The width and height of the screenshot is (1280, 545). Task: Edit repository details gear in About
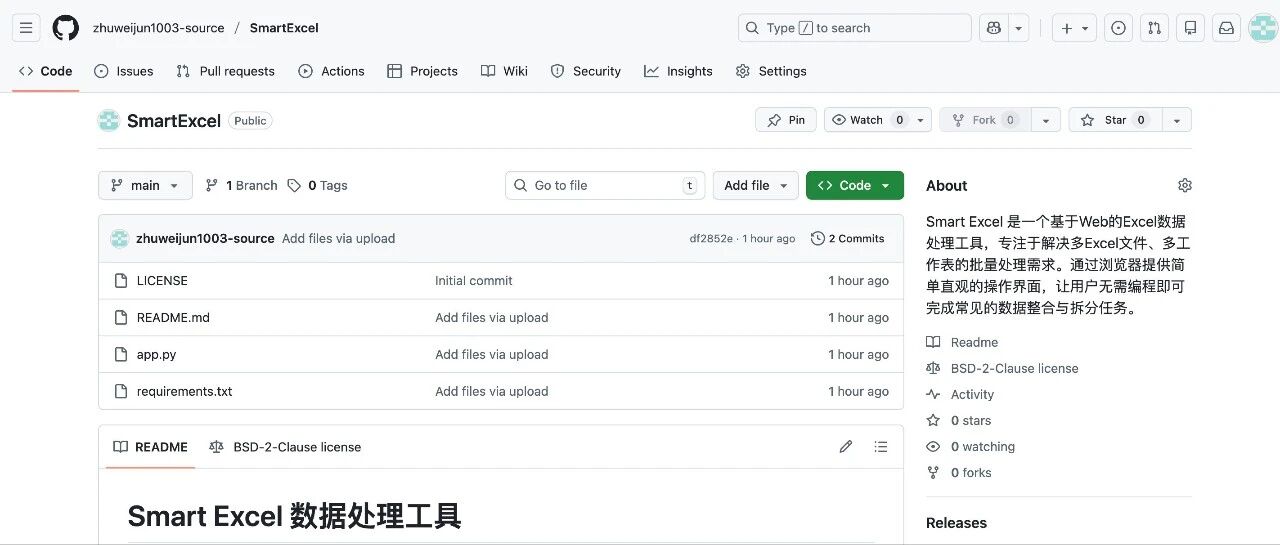[1185, 185]
